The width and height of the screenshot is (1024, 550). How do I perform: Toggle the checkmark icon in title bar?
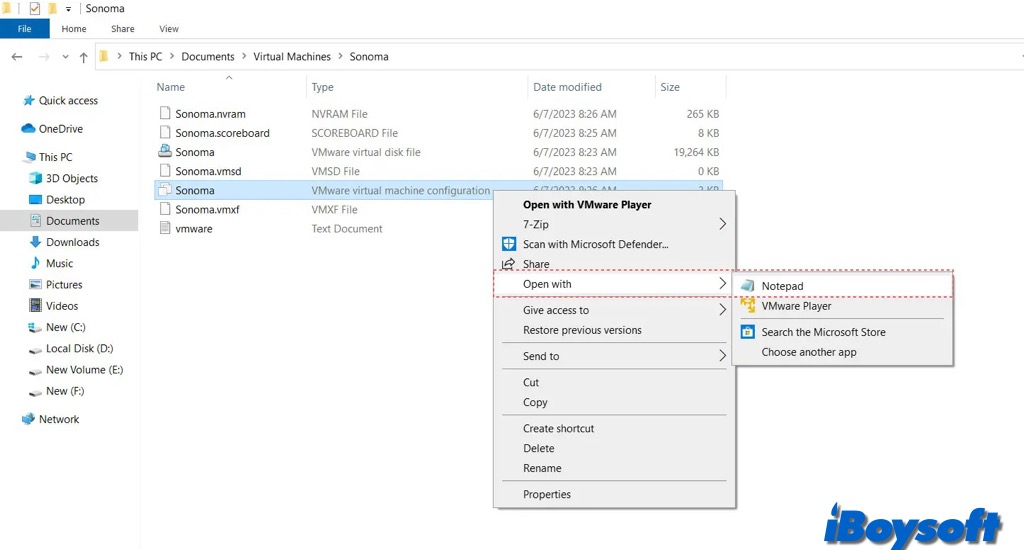pos(35,9)
